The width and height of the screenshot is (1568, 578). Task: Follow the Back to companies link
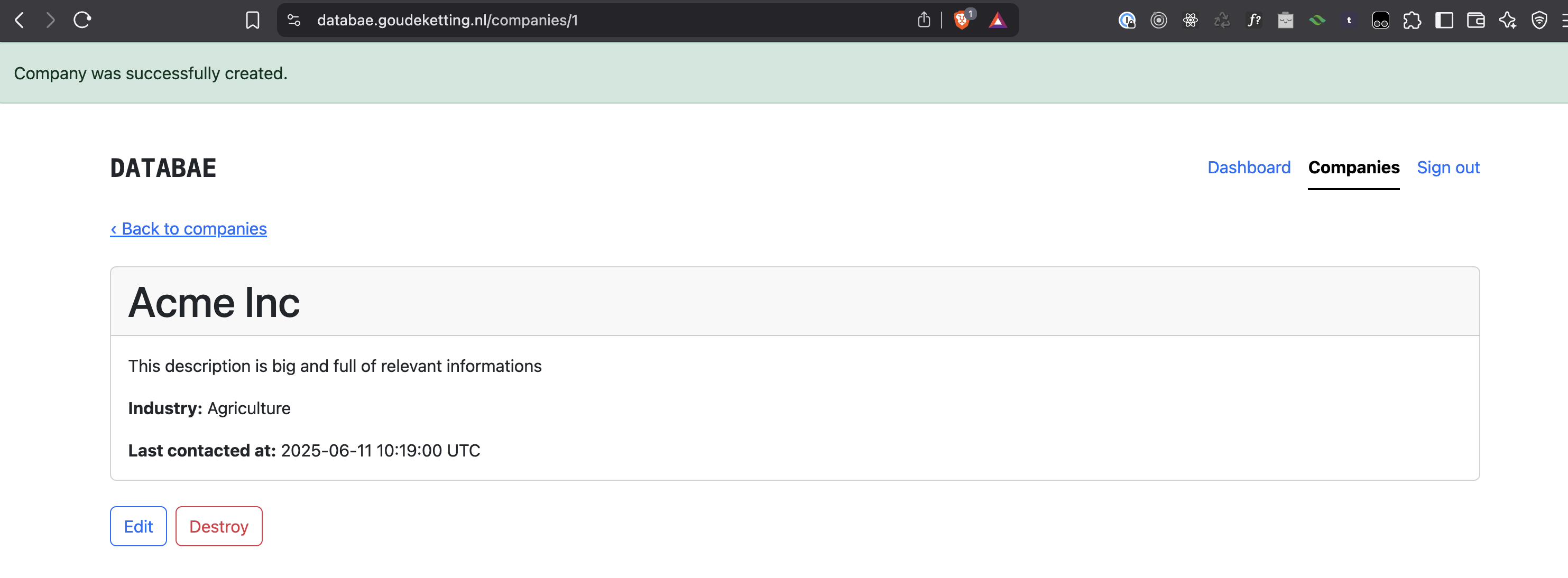point(188,229)
